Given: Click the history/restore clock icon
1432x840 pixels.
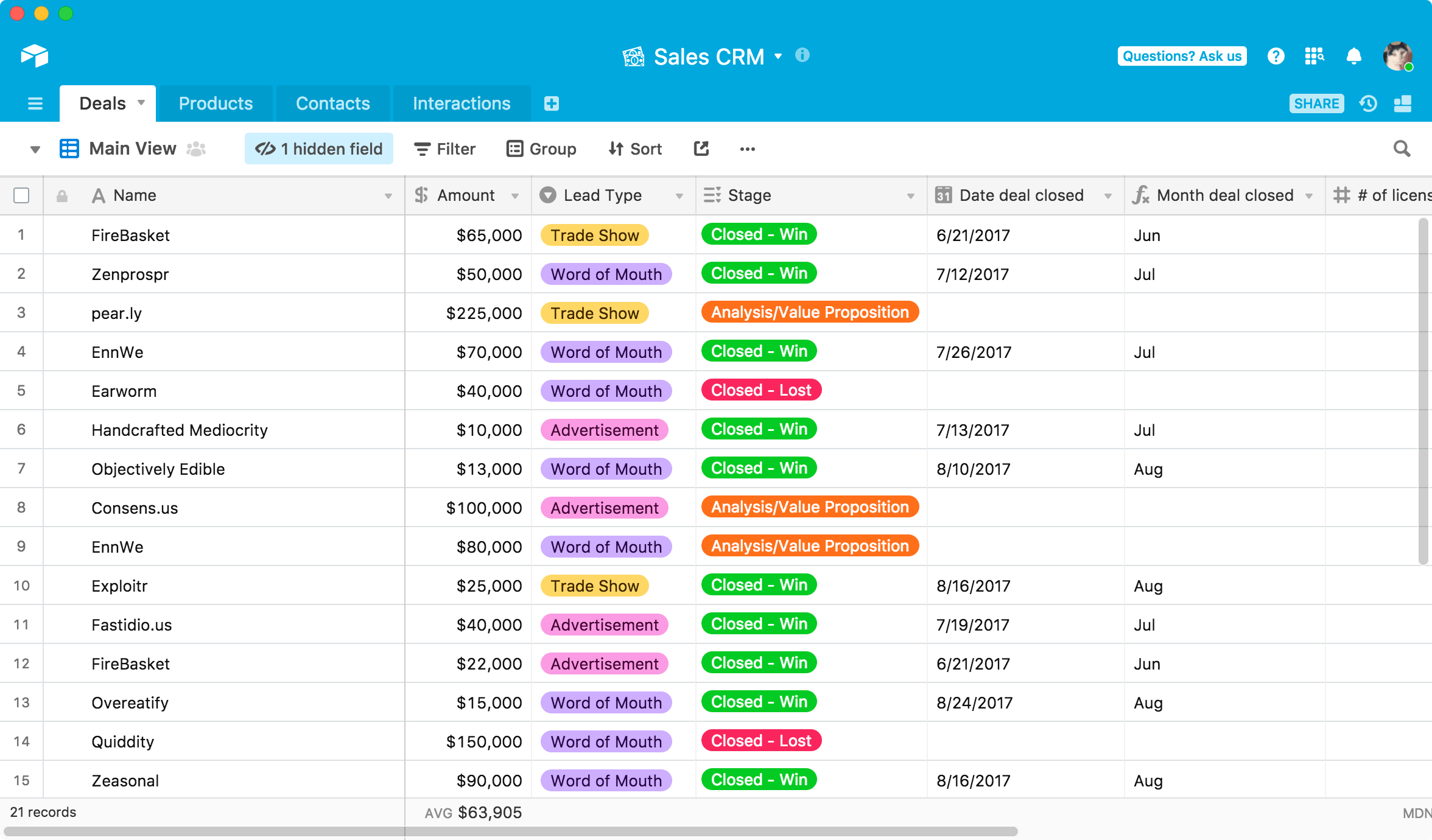Looking at the screenshot, I should point(1369,103).
